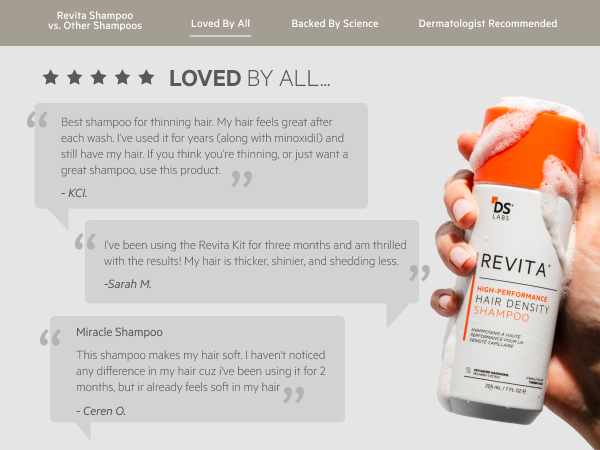600x450 pixels.
Task: Click the Sarah M. review text
Action: point(255,253)
